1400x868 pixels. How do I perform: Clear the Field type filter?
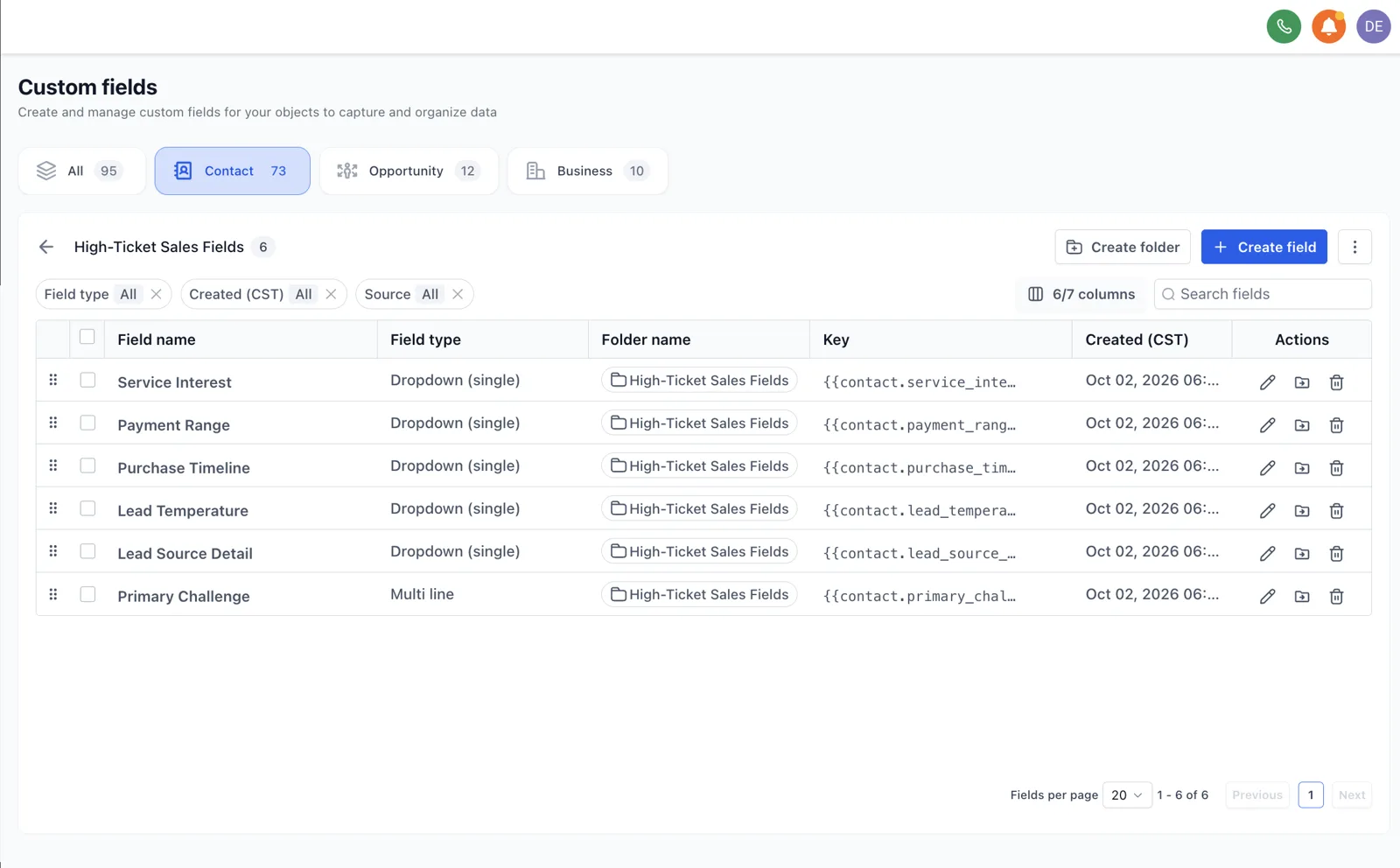point(156,294)
